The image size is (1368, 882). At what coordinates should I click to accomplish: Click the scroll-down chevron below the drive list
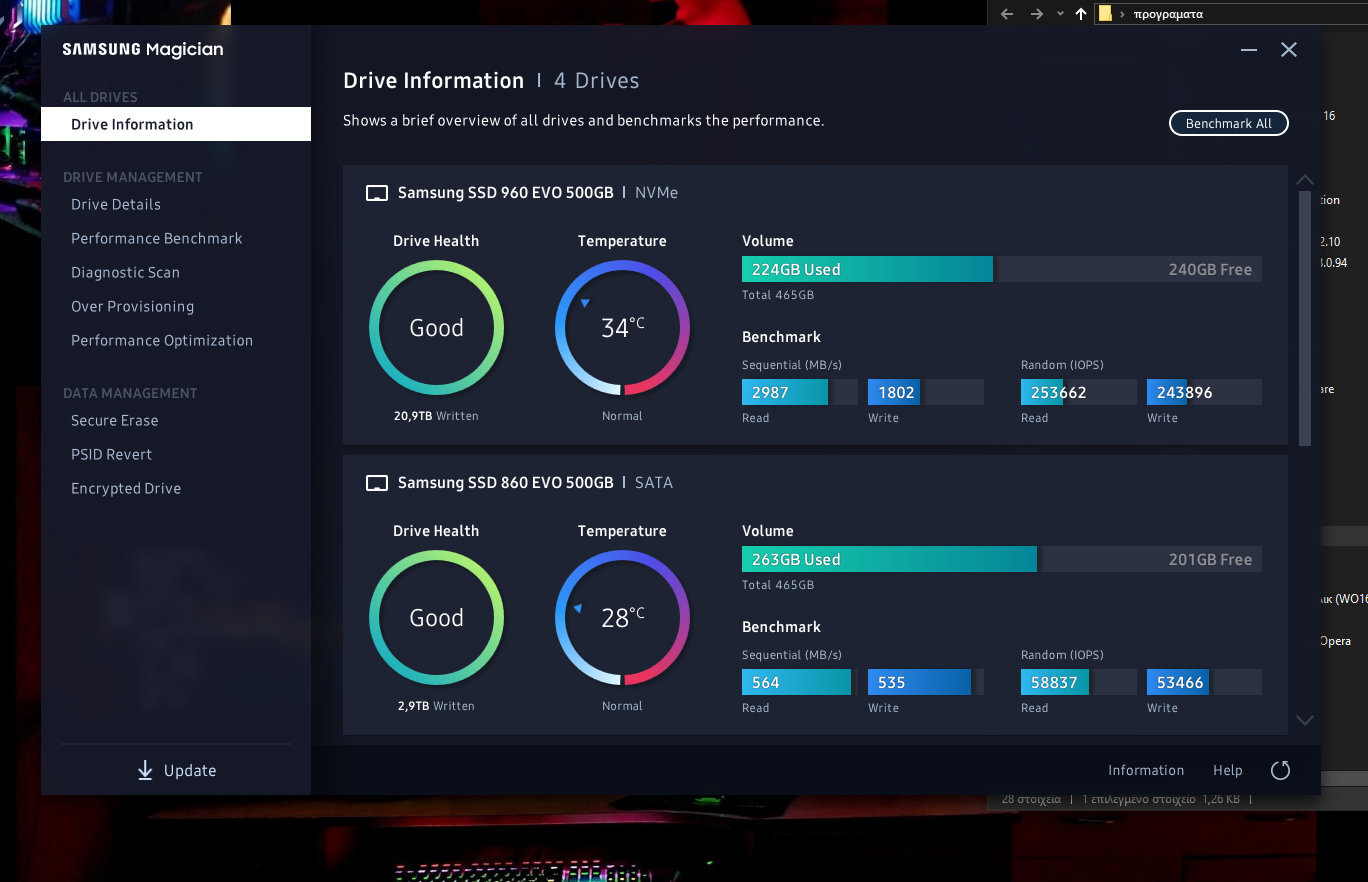pyautogui.click(x=1304, y=720)
